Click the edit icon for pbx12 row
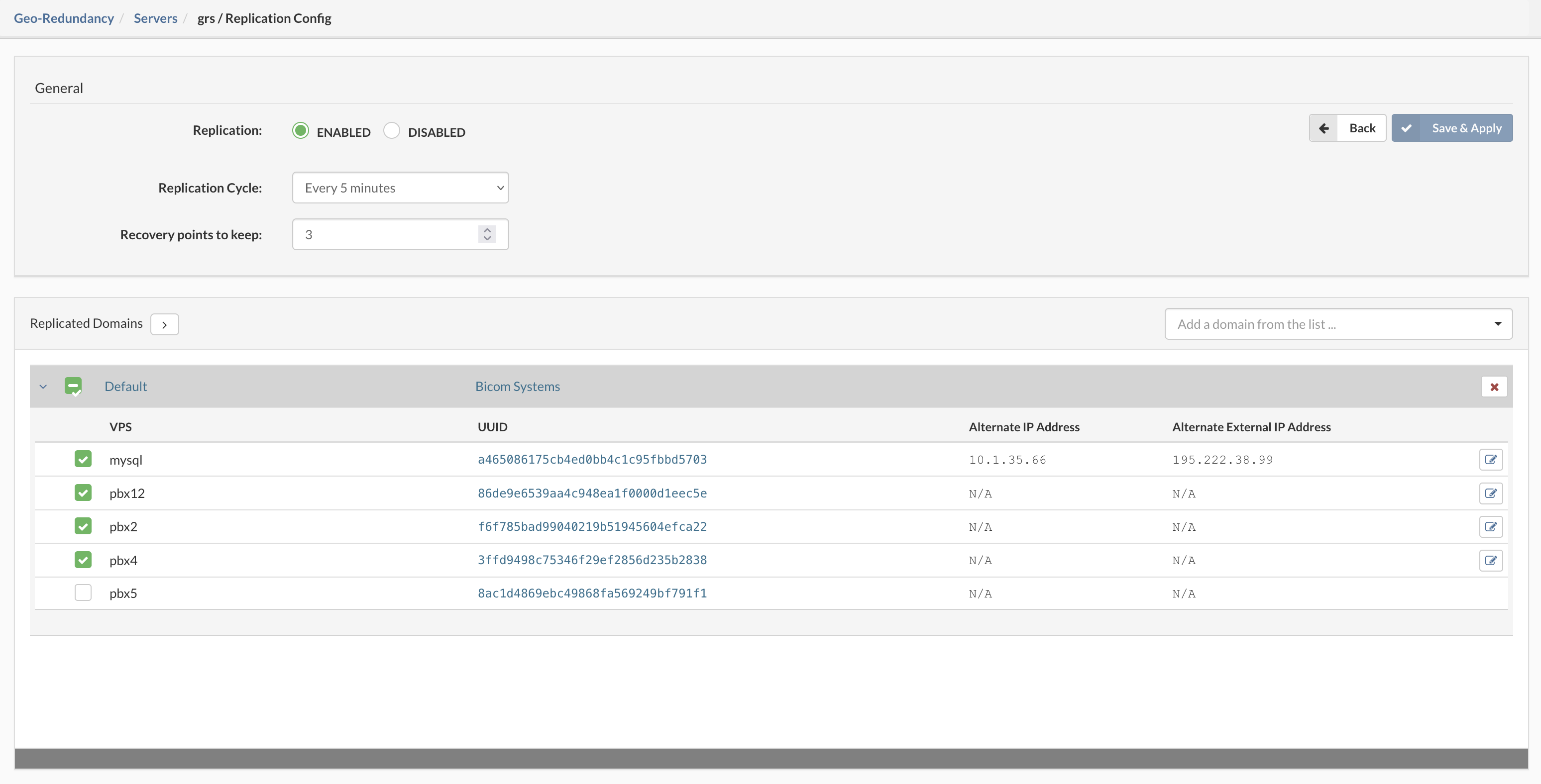 [1490, 493]
